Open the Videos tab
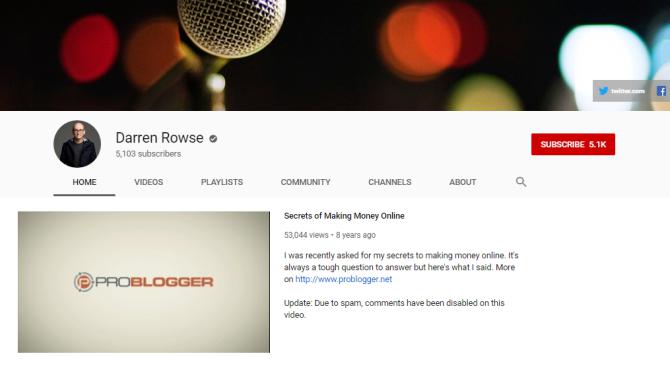This screenshot has width=670, height=366. (x=149, y=182)
